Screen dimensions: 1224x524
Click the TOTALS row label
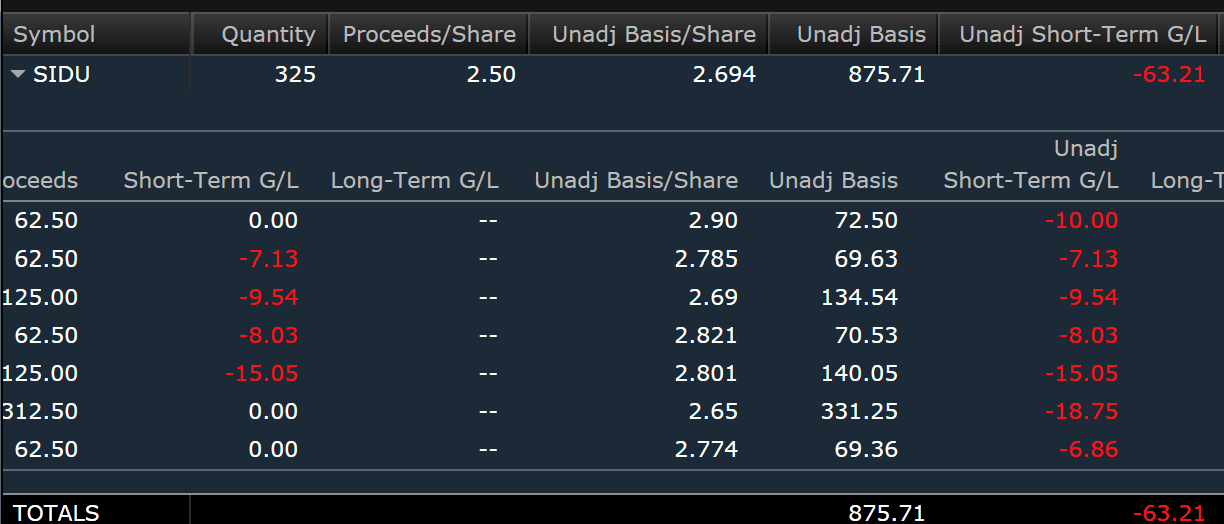click(56, 513)
